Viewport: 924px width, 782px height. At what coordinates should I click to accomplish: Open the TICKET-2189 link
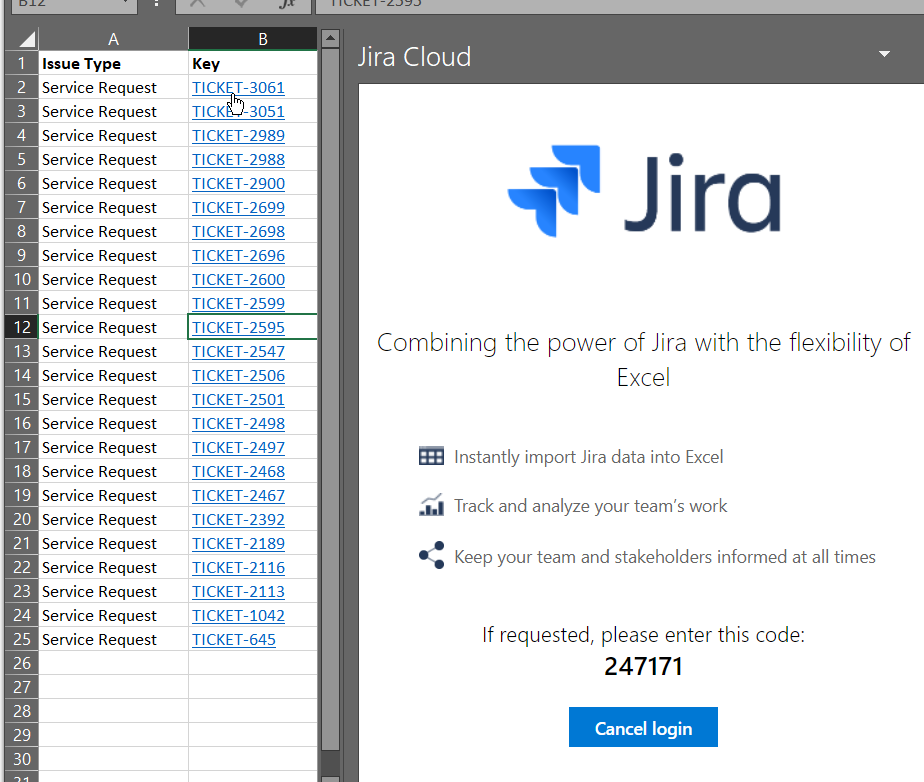(x=238, y=543)
